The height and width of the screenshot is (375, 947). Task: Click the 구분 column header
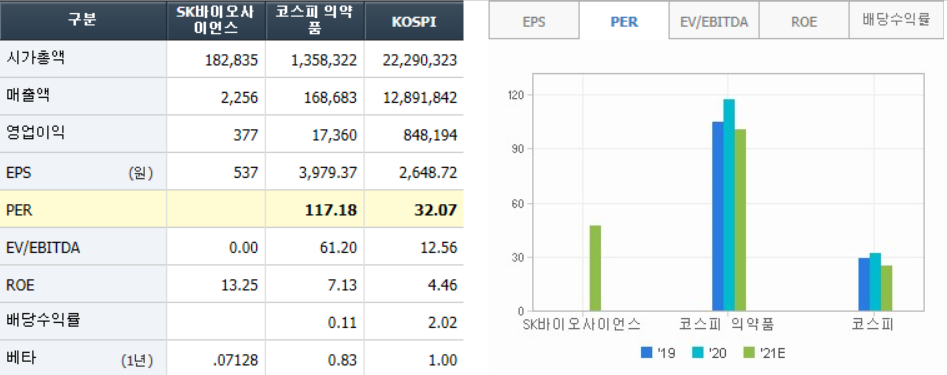[83, 21]
